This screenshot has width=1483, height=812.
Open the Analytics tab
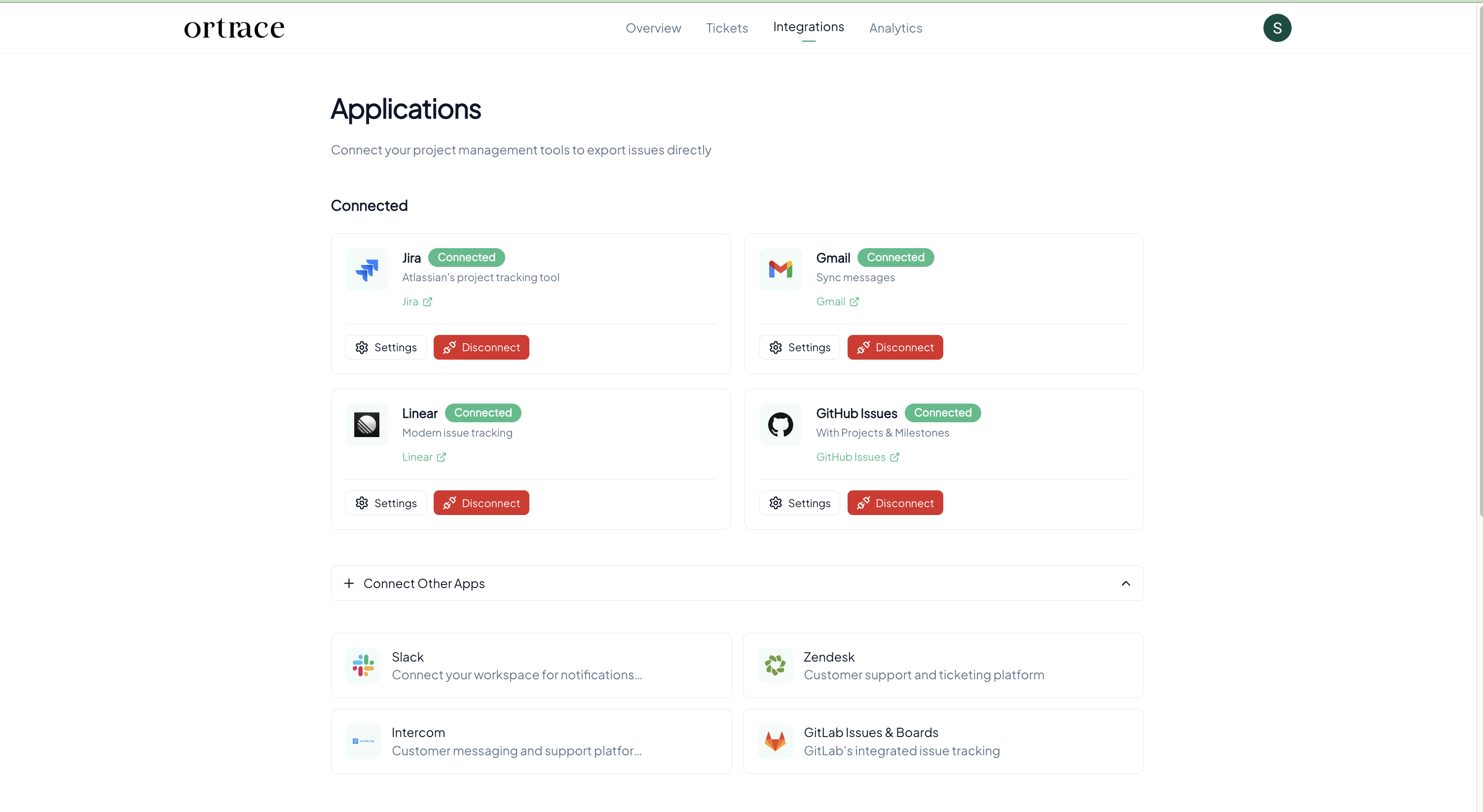(x=895, y=28)
